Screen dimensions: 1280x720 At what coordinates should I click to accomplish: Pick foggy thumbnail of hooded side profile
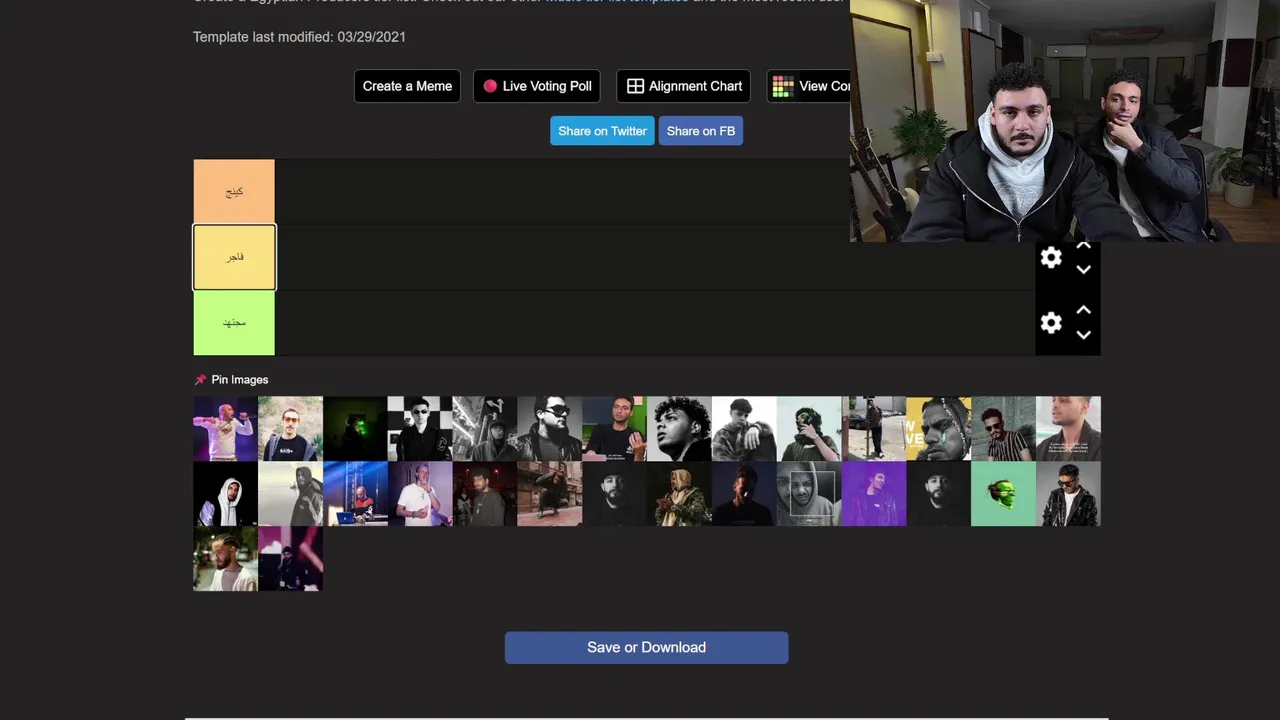tap(290, 493)
